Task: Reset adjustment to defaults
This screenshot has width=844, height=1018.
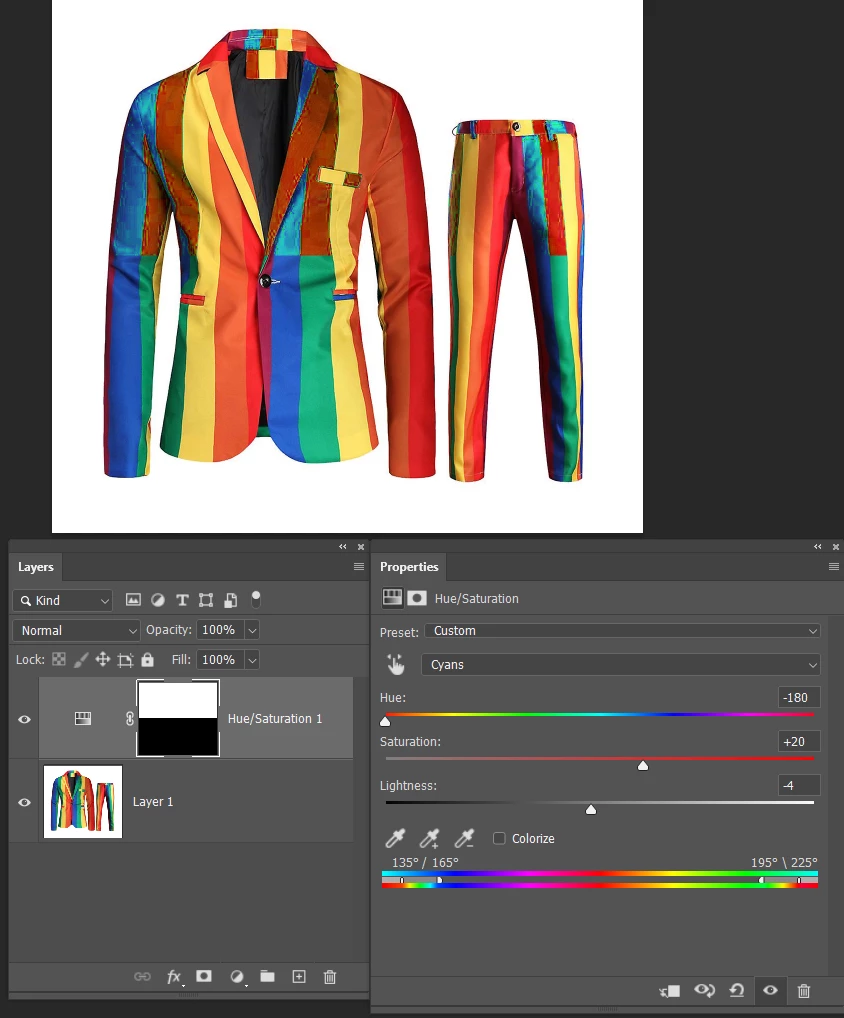Action: pos(737,990)
